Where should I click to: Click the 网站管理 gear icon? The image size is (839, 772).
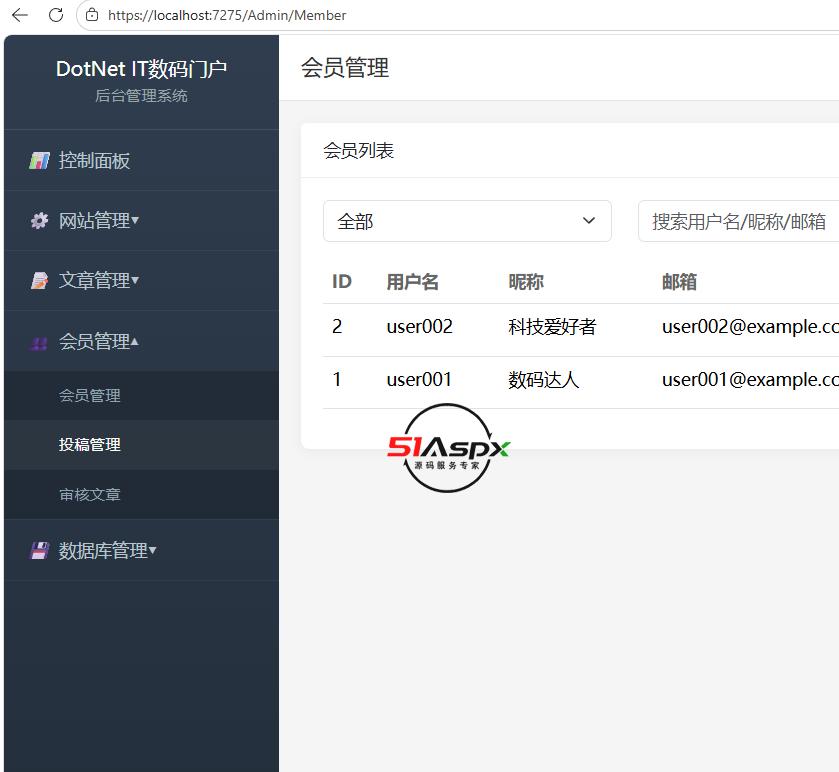39,220
